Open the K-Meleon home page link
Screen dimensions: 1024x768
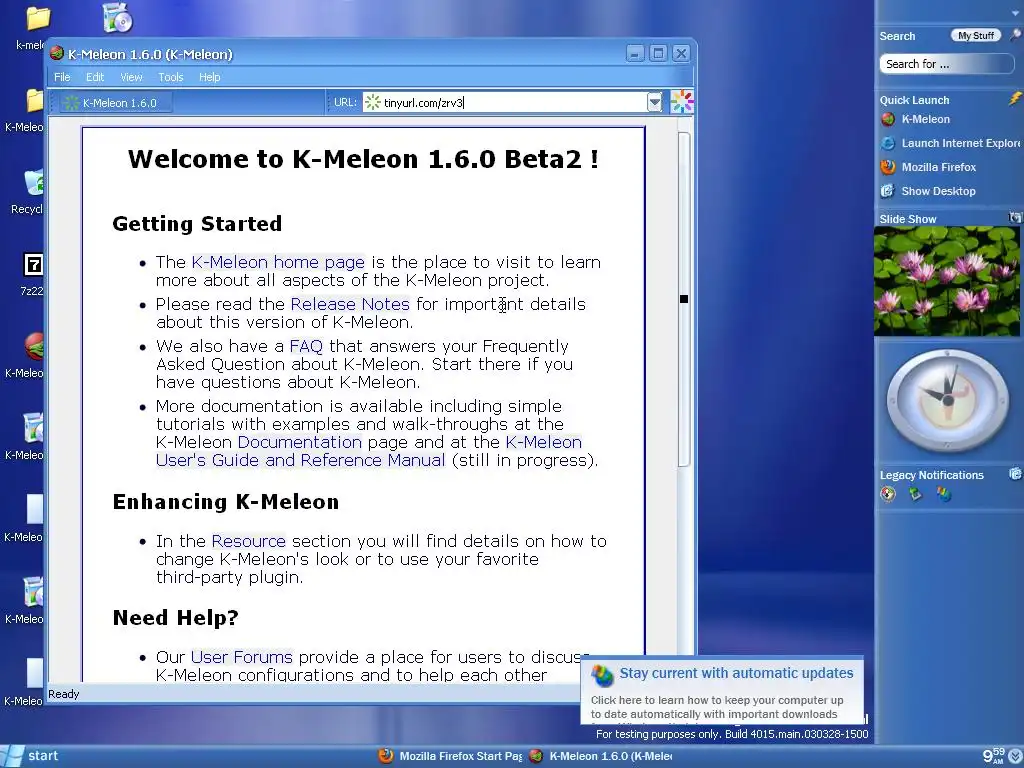pyautogui.click(x=278, y=262)
